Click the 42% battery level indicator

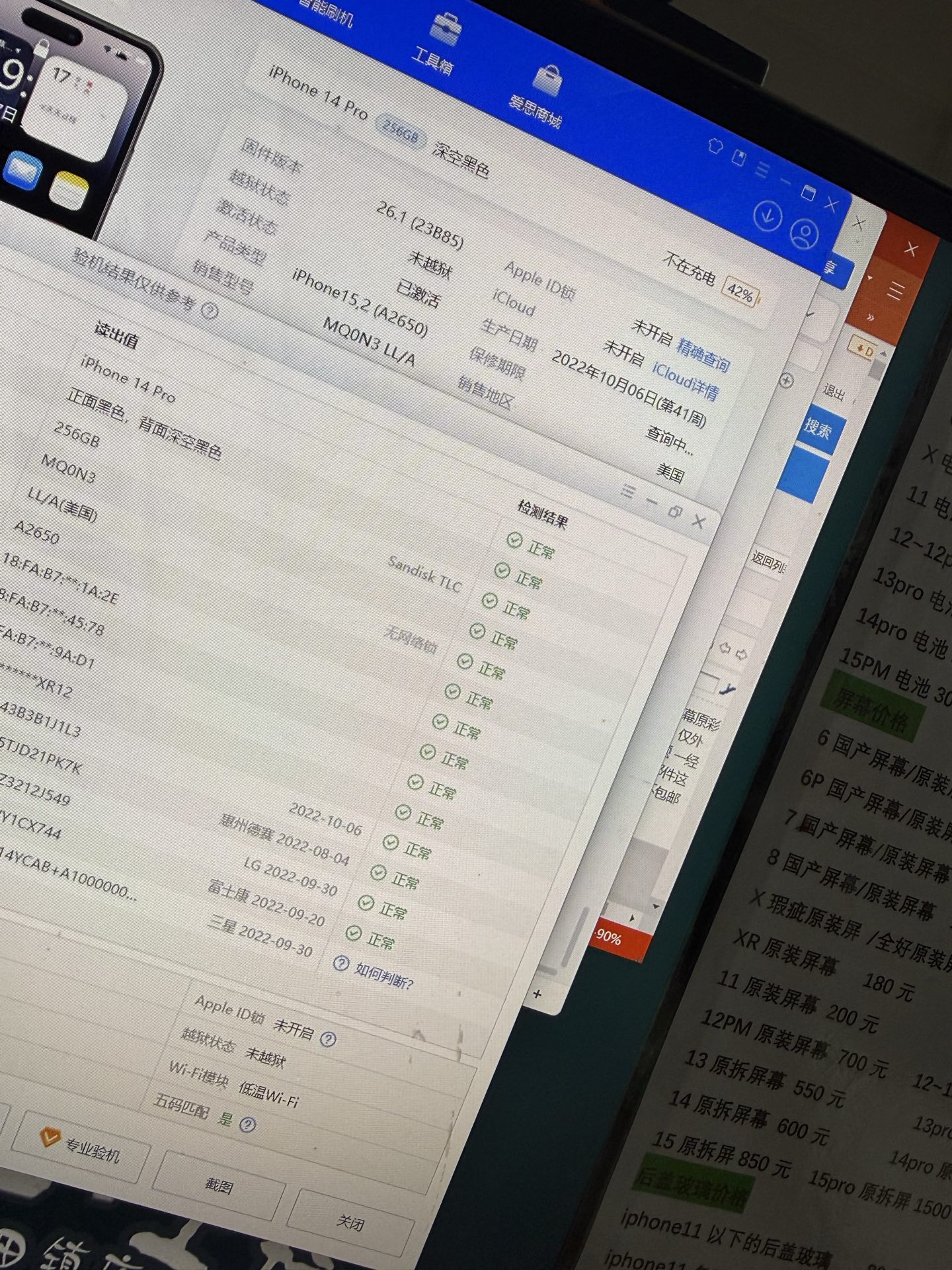740,292
